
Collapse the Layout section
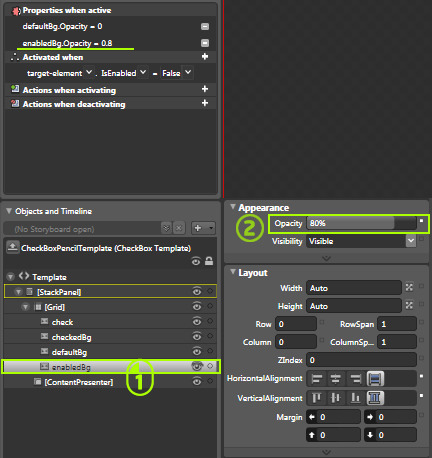click(x=233, y=272)
